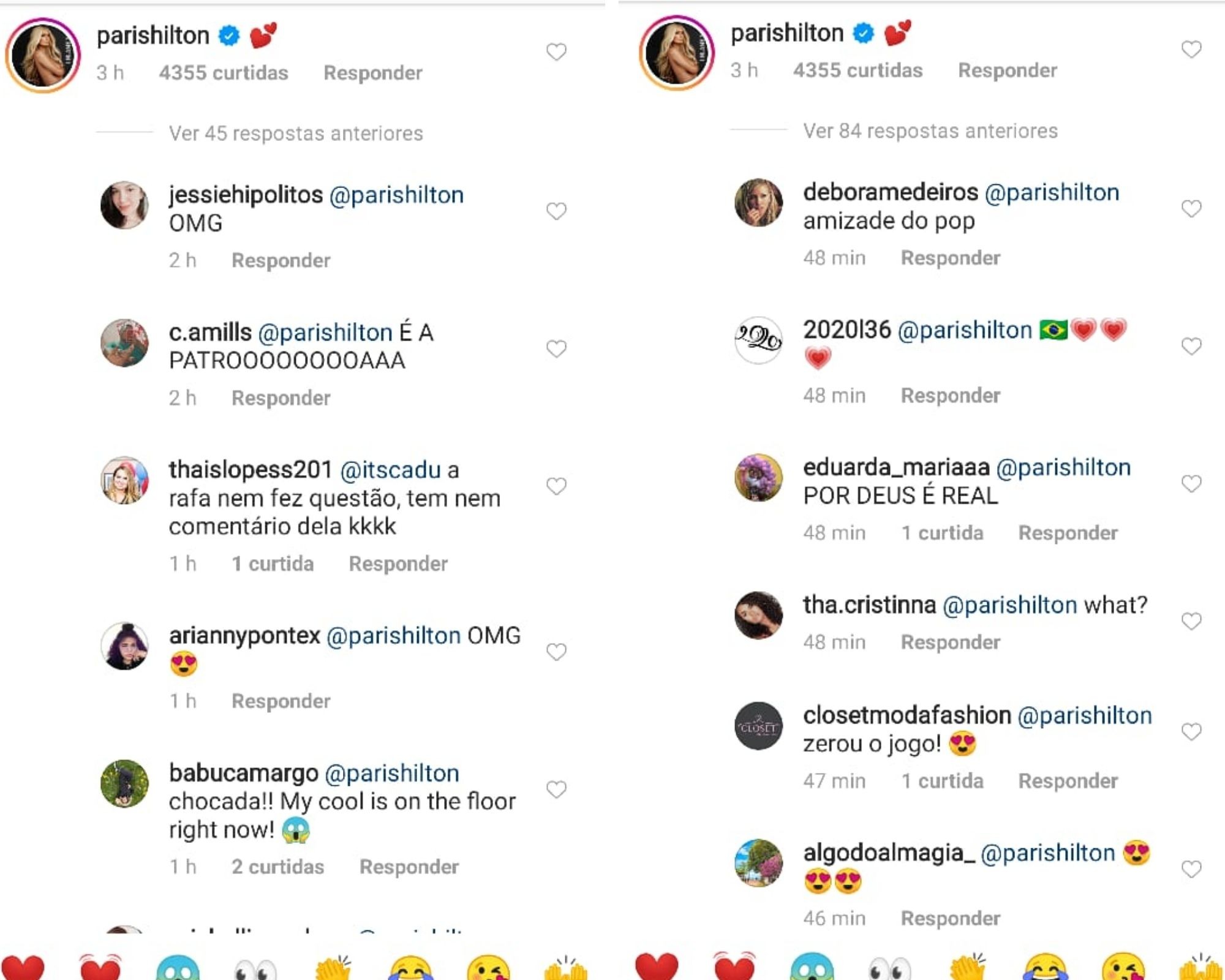Like jessiehipolitos' OMG comment with heart
The image size is (1225, 980).
(x=556, y=211)
